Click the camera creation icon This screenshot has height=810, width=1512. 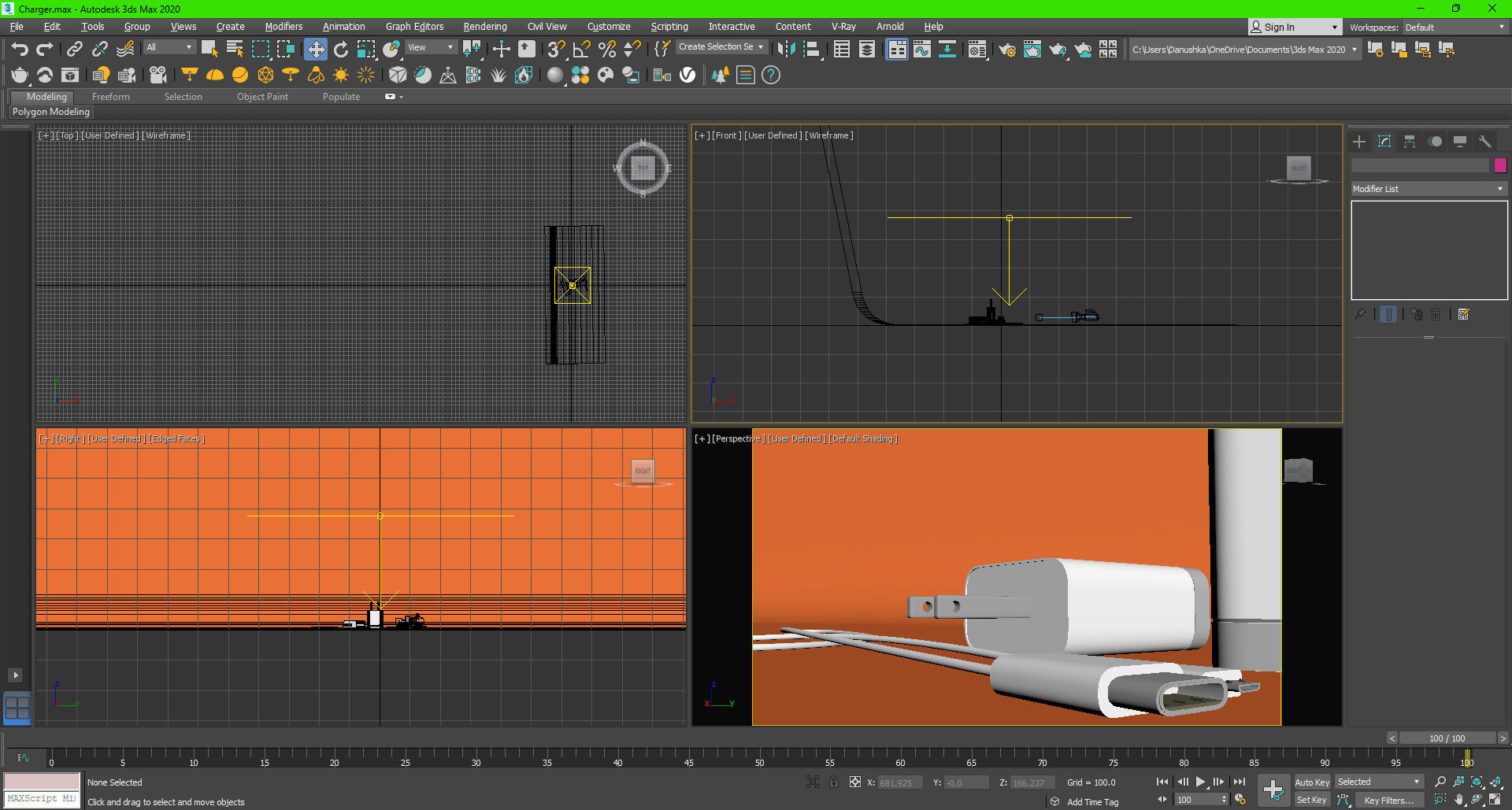tap(158, 75)
